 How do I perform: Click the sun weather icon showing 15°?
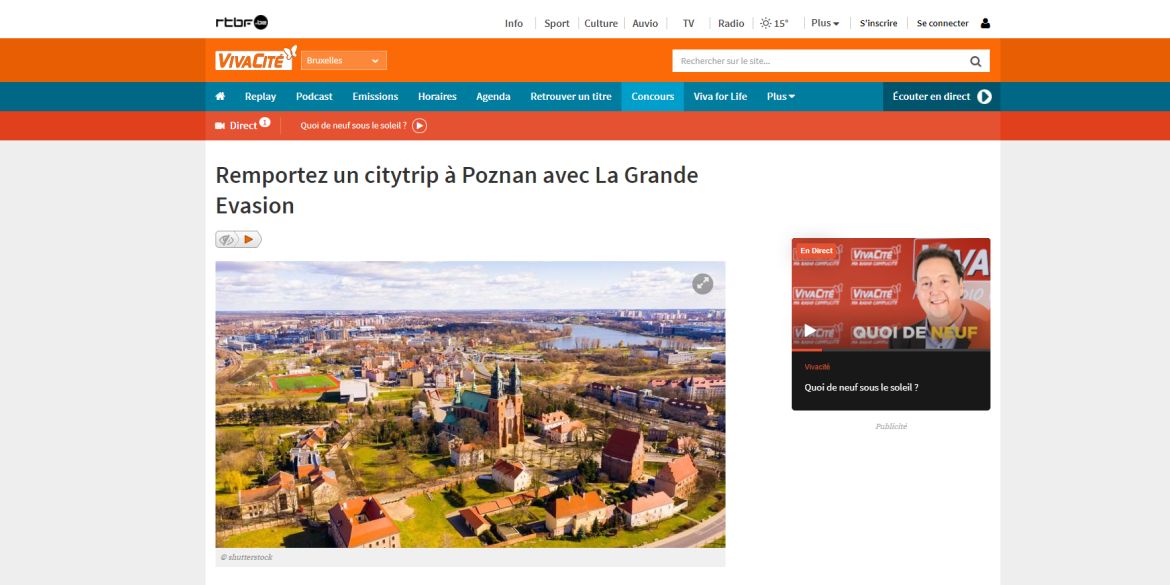coord(766,23)
